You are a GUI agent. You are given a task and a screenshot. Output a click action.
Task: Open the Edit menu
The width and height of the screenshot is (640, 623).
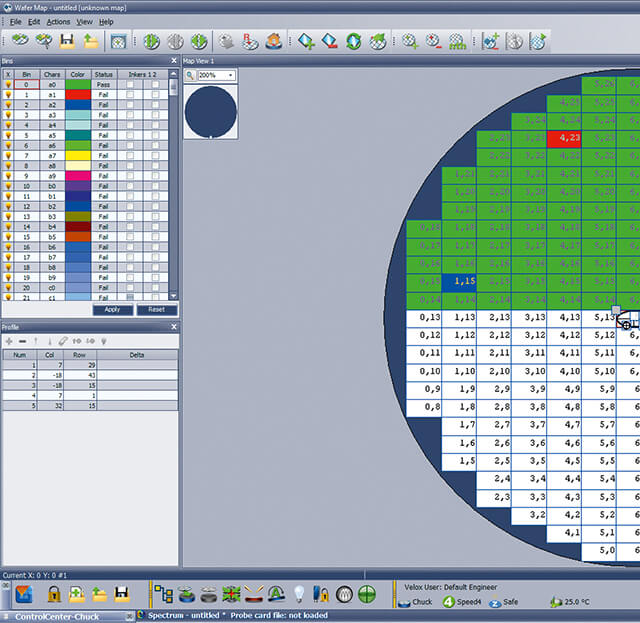click(34, 22)
